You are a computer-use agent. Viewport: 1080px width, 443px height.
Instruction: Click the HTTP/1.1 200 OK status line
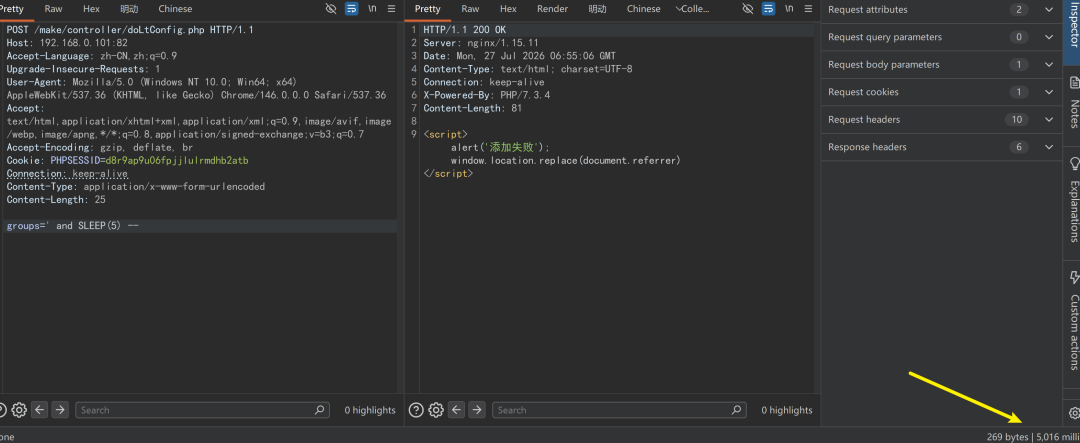click(x=464, y=30)
